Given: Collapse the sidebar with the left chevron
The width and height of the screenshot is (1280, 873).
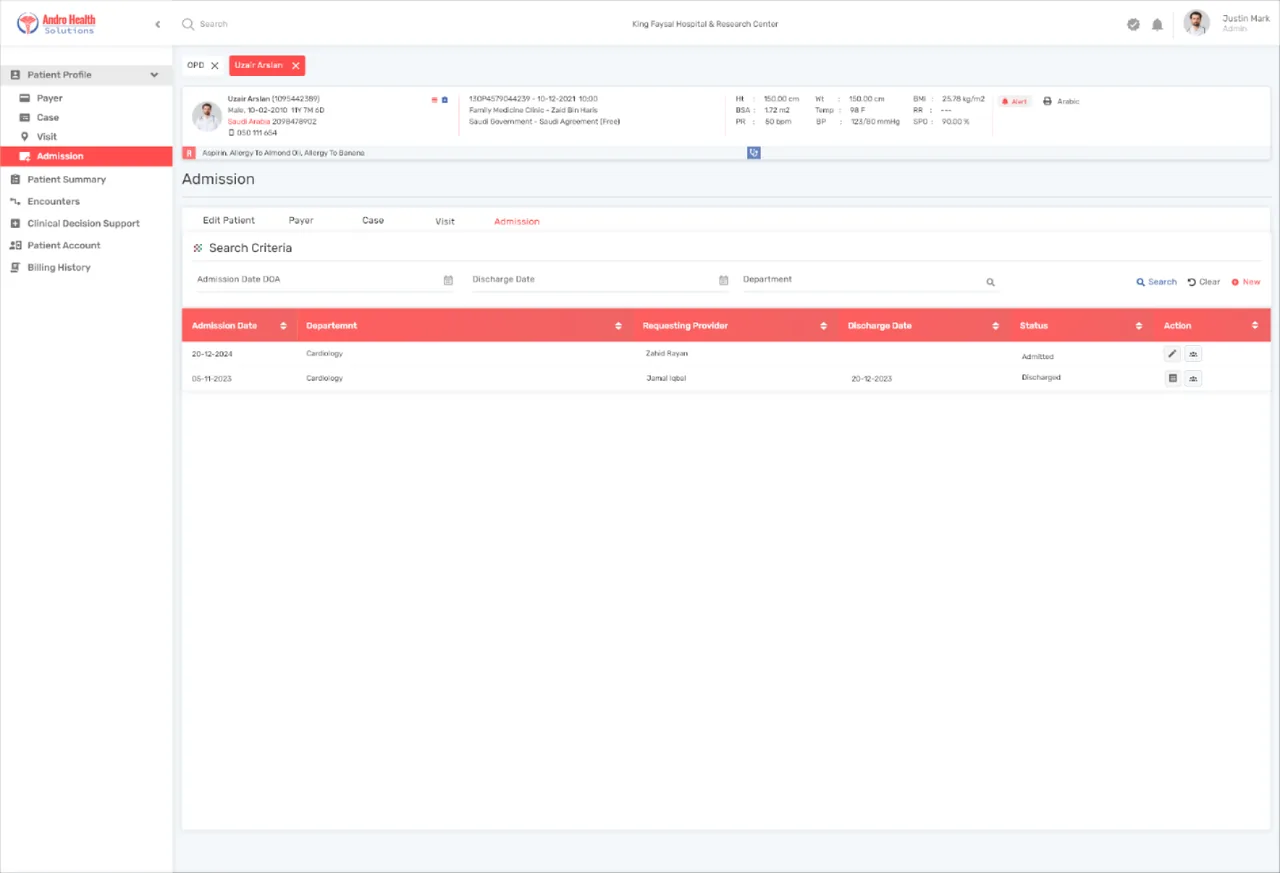Looking at the screenshot, I should [157, 24].
